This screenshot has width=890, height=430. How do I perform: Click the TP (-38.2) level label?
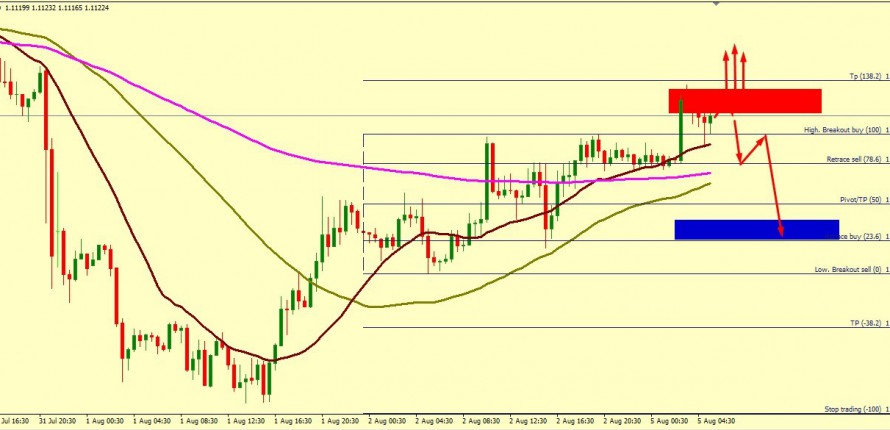point(864,324)
